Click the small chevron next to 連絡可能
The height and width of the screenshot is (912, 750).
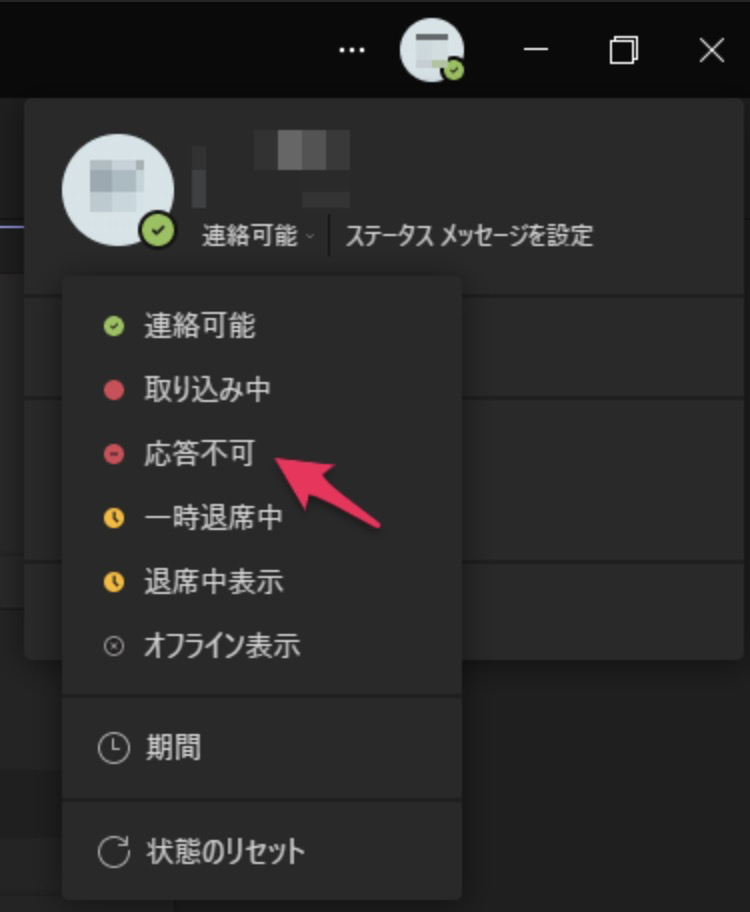tap(310, 236)
